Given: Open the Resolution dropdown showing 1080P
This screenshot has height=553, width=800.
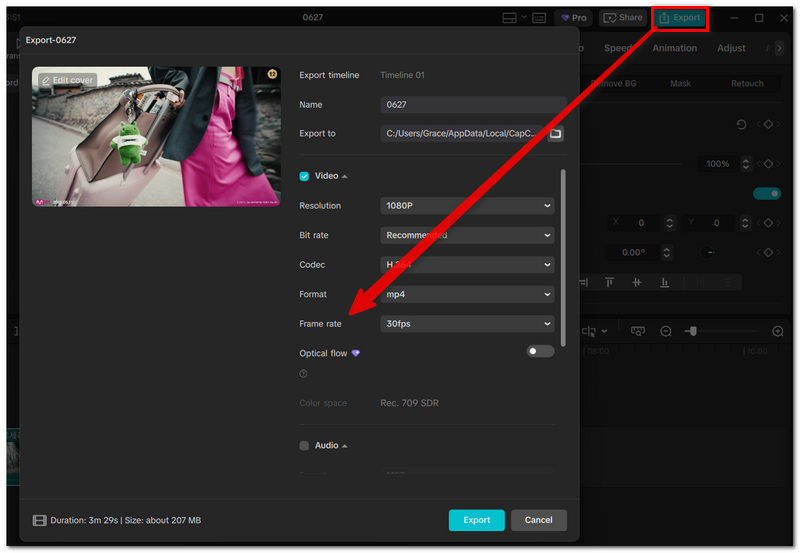Looking at the screenshot, I should [467, 206].
